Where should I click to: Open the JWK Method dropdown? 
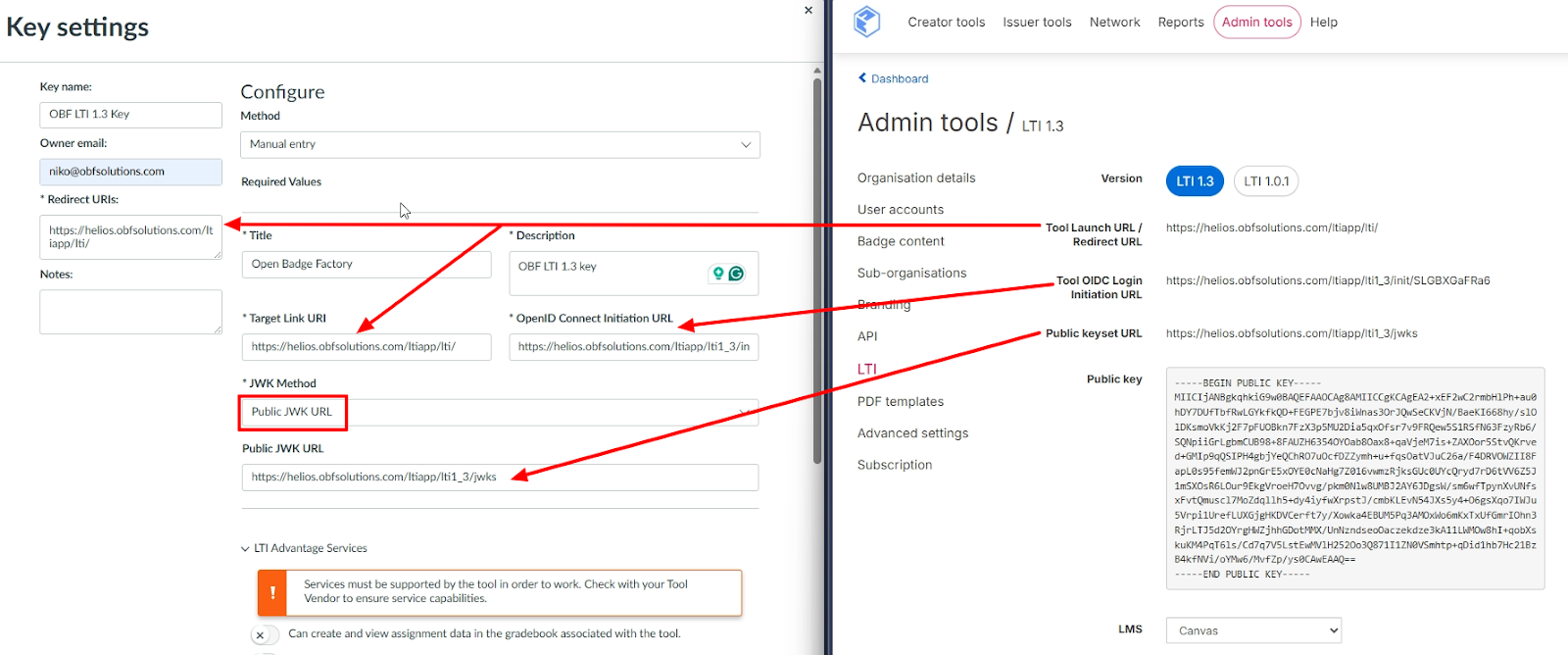coord(500,412)
